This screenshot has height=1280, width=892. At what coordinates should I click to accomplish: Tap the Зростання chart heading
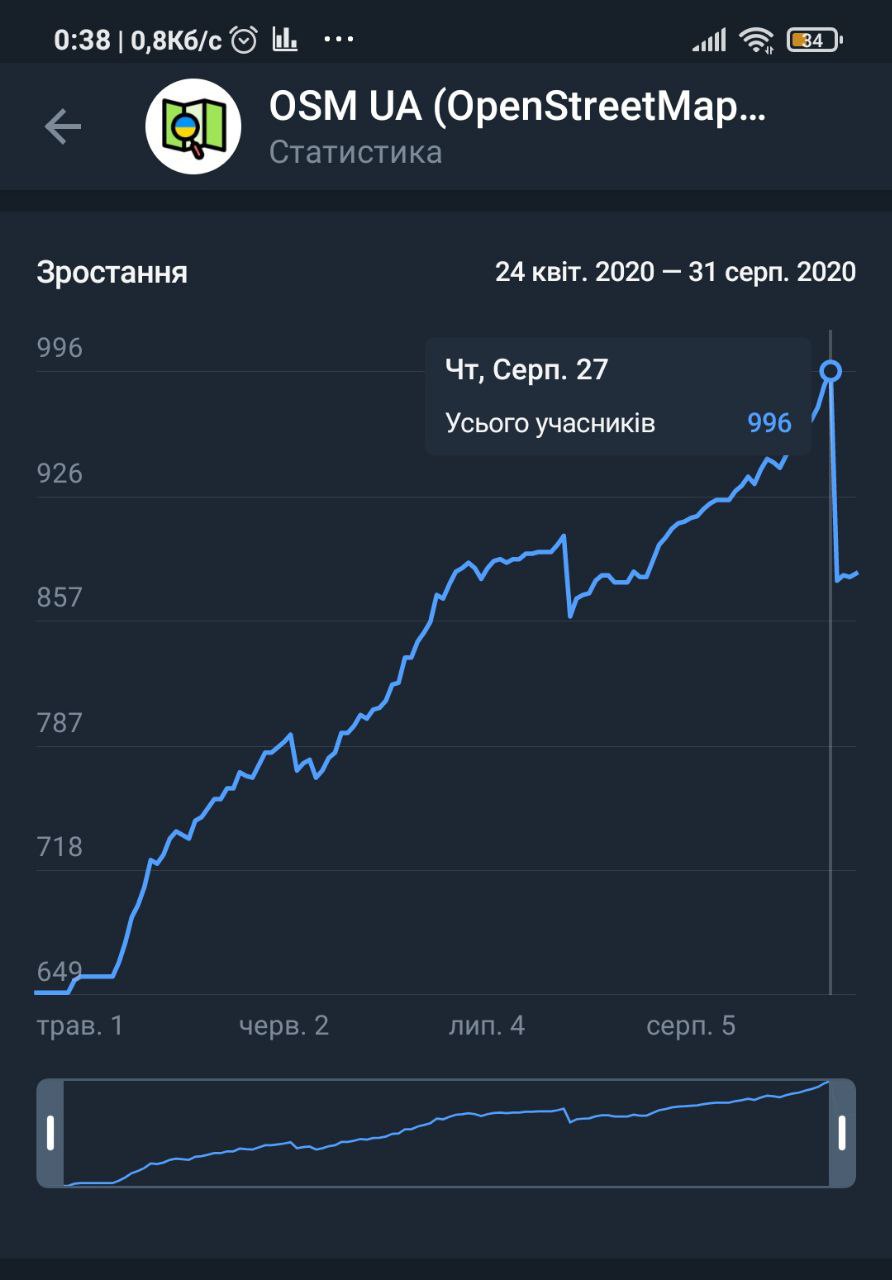[112, 273]
